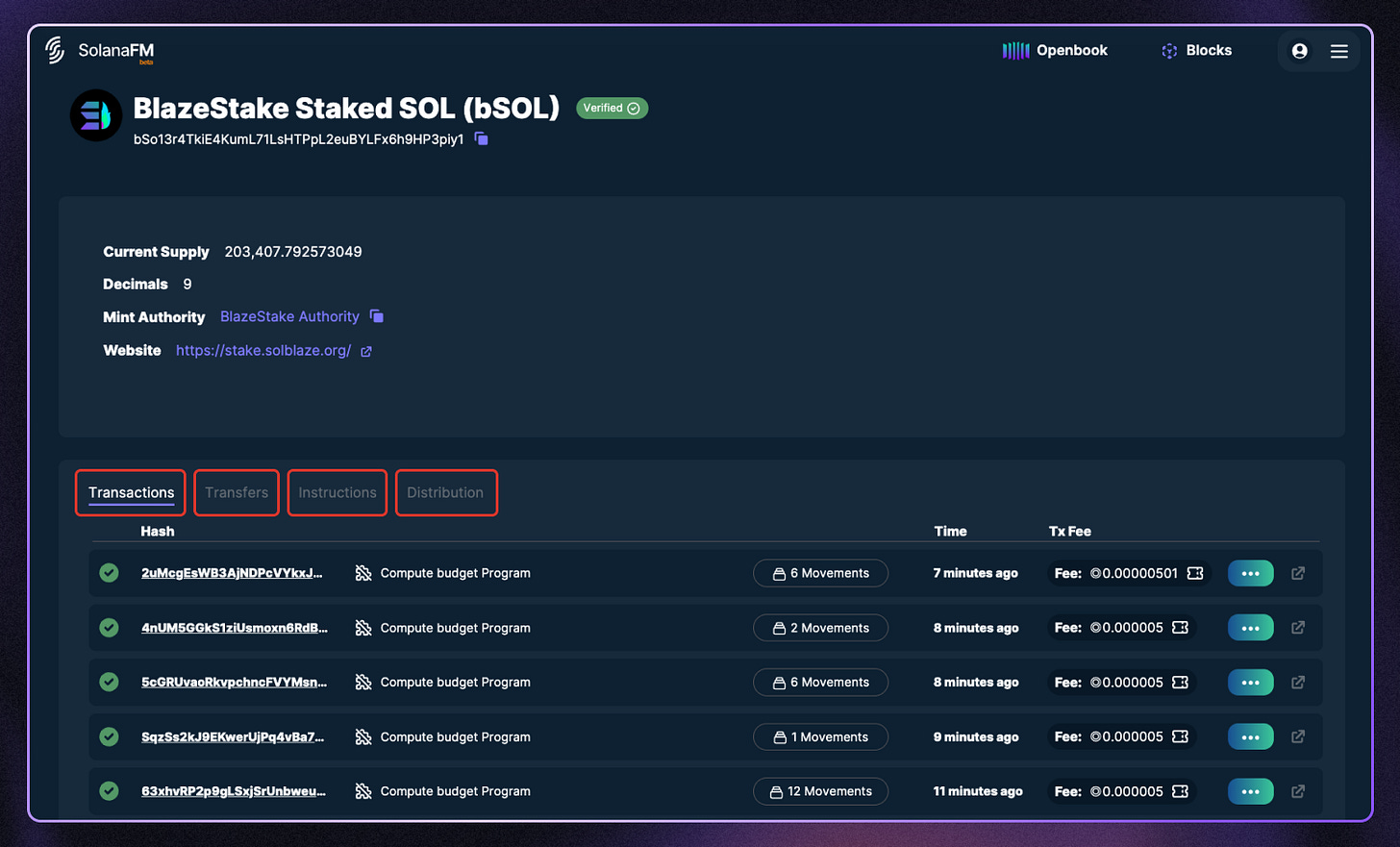The height and width of the screenshot is (847, 1400).
Task: Show 6 Movements of 2uMcgEsWB3 transaction
Action: [x=820, y=573]
